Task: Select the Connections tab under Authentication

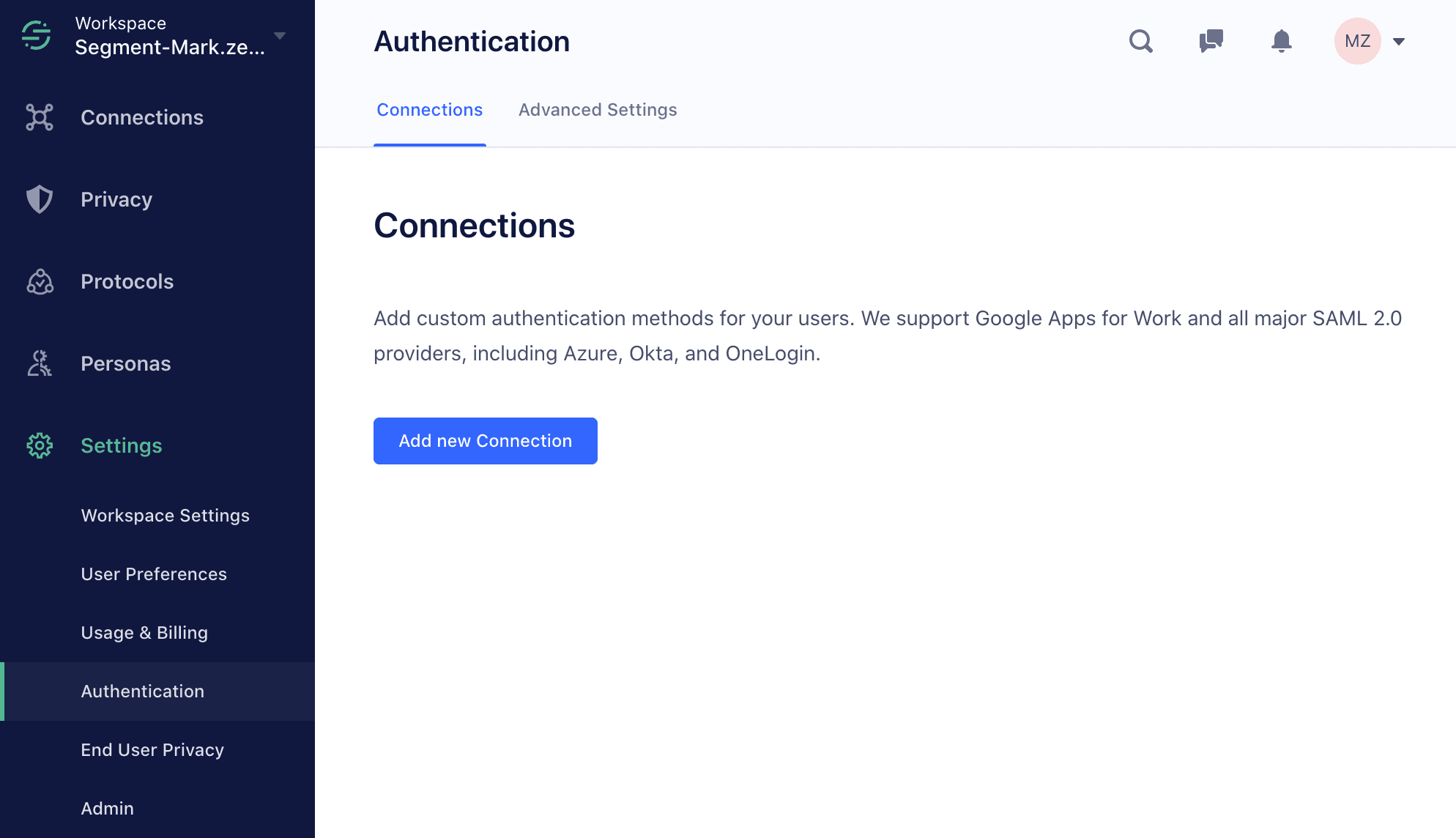Action: pyautogui.click(x=429, y=109)
